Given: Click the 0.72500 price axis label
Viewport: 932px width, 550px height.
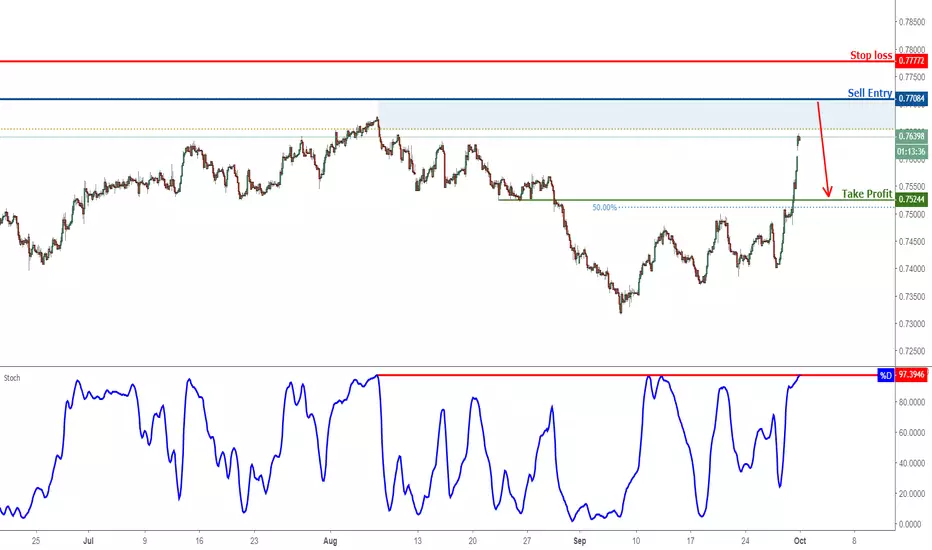Looking at the screenshot, I should [912, 351].
